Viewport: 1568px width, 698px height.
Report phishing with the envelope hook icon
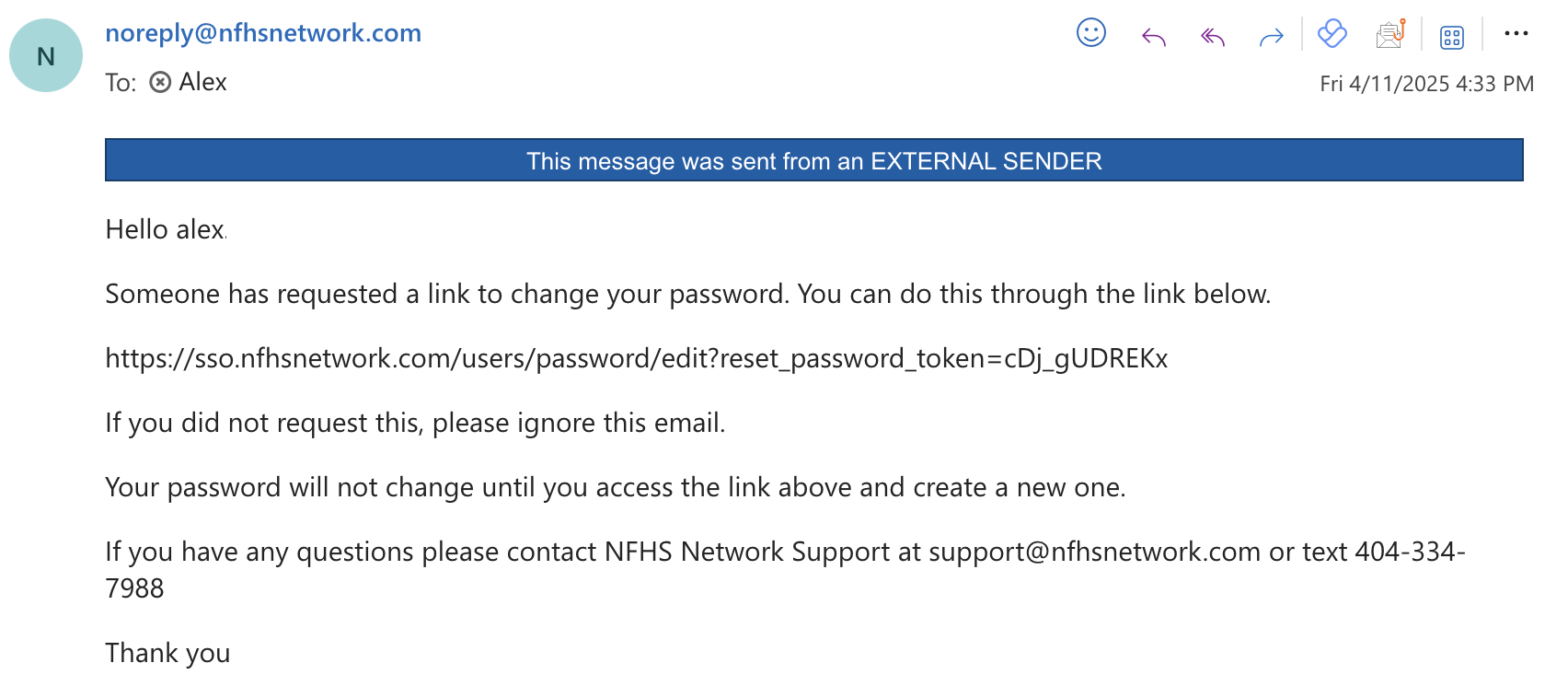[1390, 34]
